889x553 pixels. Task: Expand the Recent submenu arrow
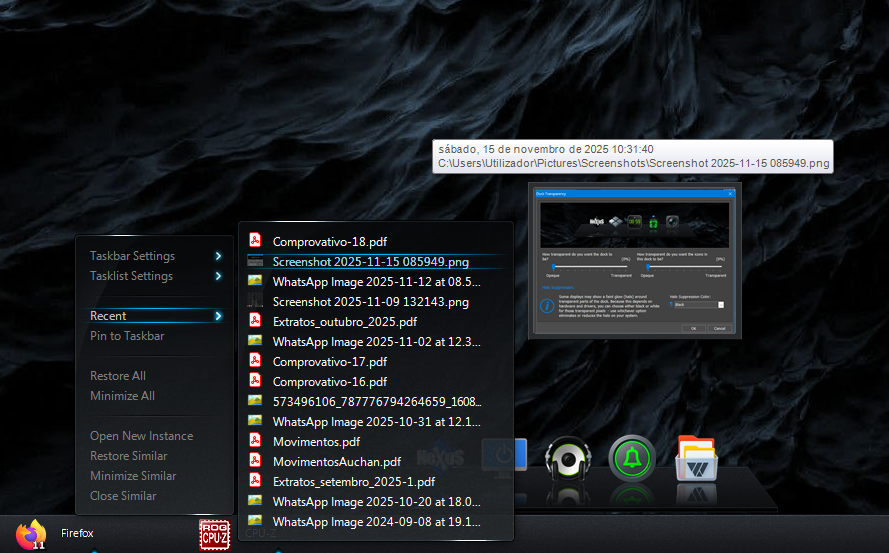point(218,316)
